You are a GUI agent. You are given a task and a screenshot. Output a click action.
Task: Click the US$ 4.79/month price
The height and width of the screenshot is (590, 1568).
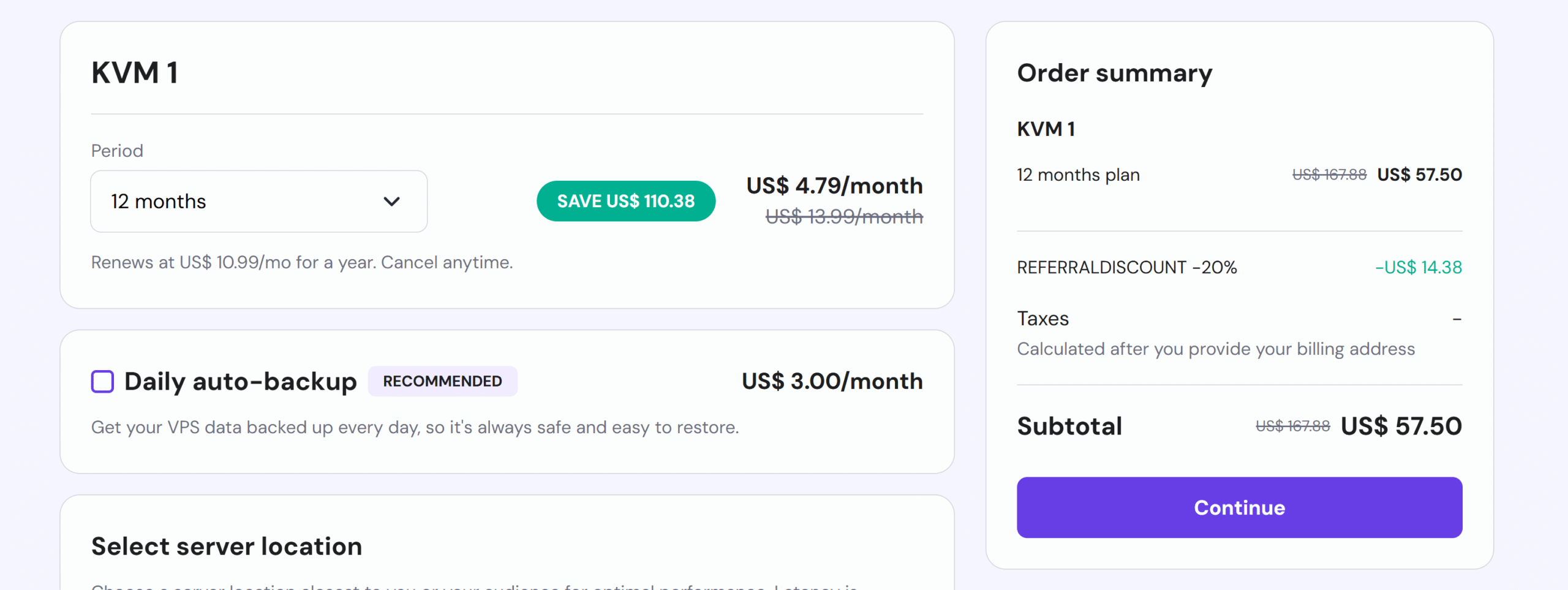[x=834, y=186]
